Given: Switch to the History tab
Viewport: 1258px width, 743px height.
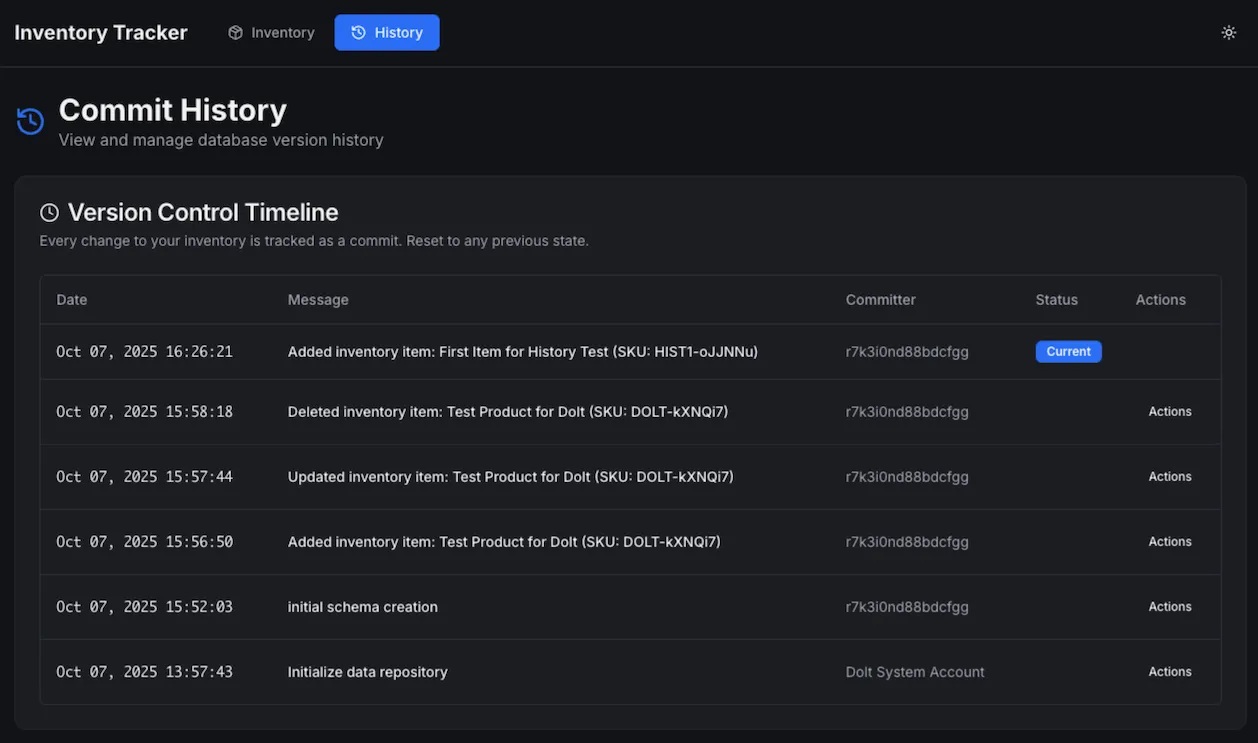Looking at the screenshot, I should click(x=387, y=33).
